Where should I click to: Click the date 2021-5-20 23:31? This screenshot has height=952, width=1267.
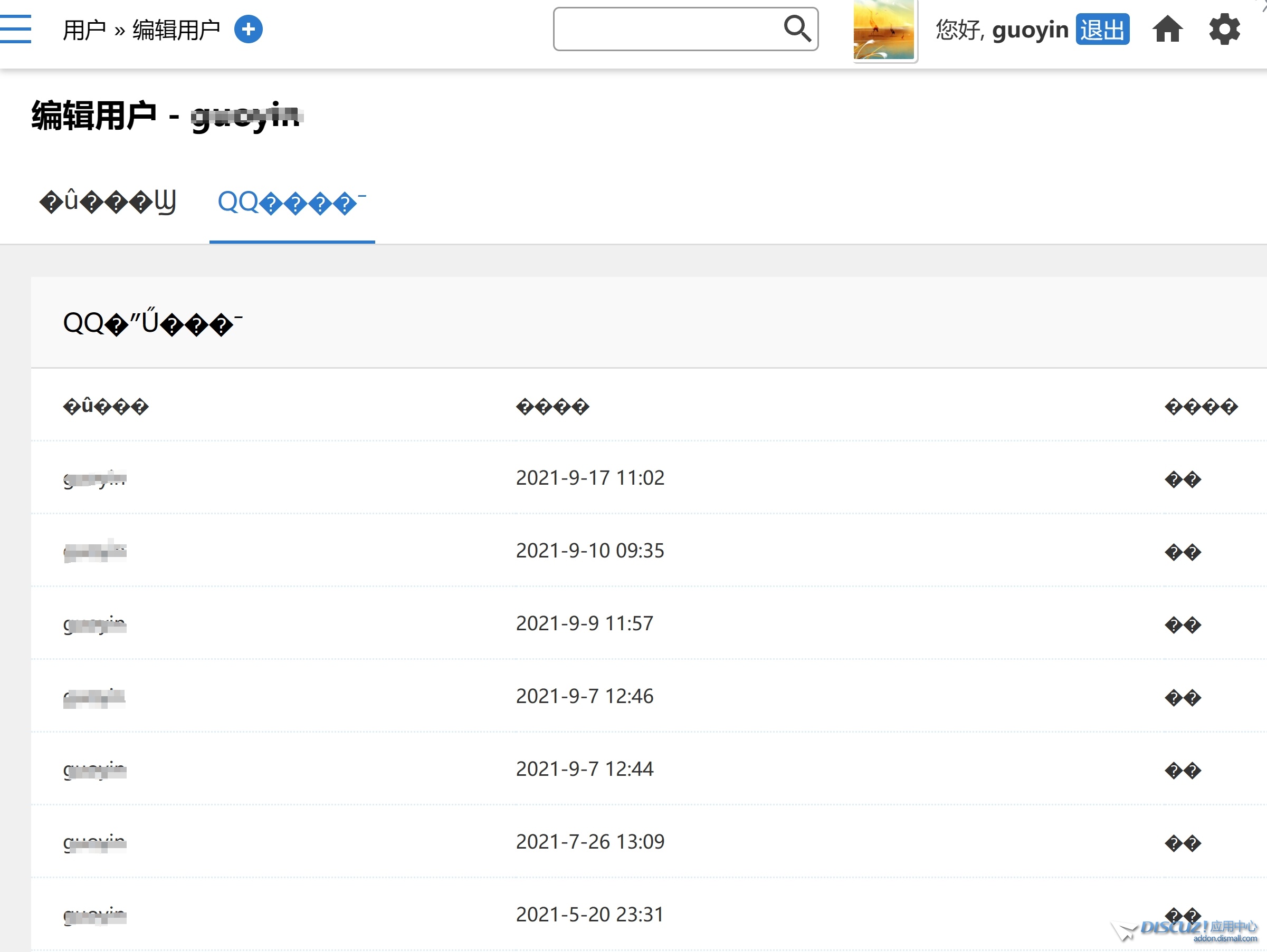click(x=590, y=914)
